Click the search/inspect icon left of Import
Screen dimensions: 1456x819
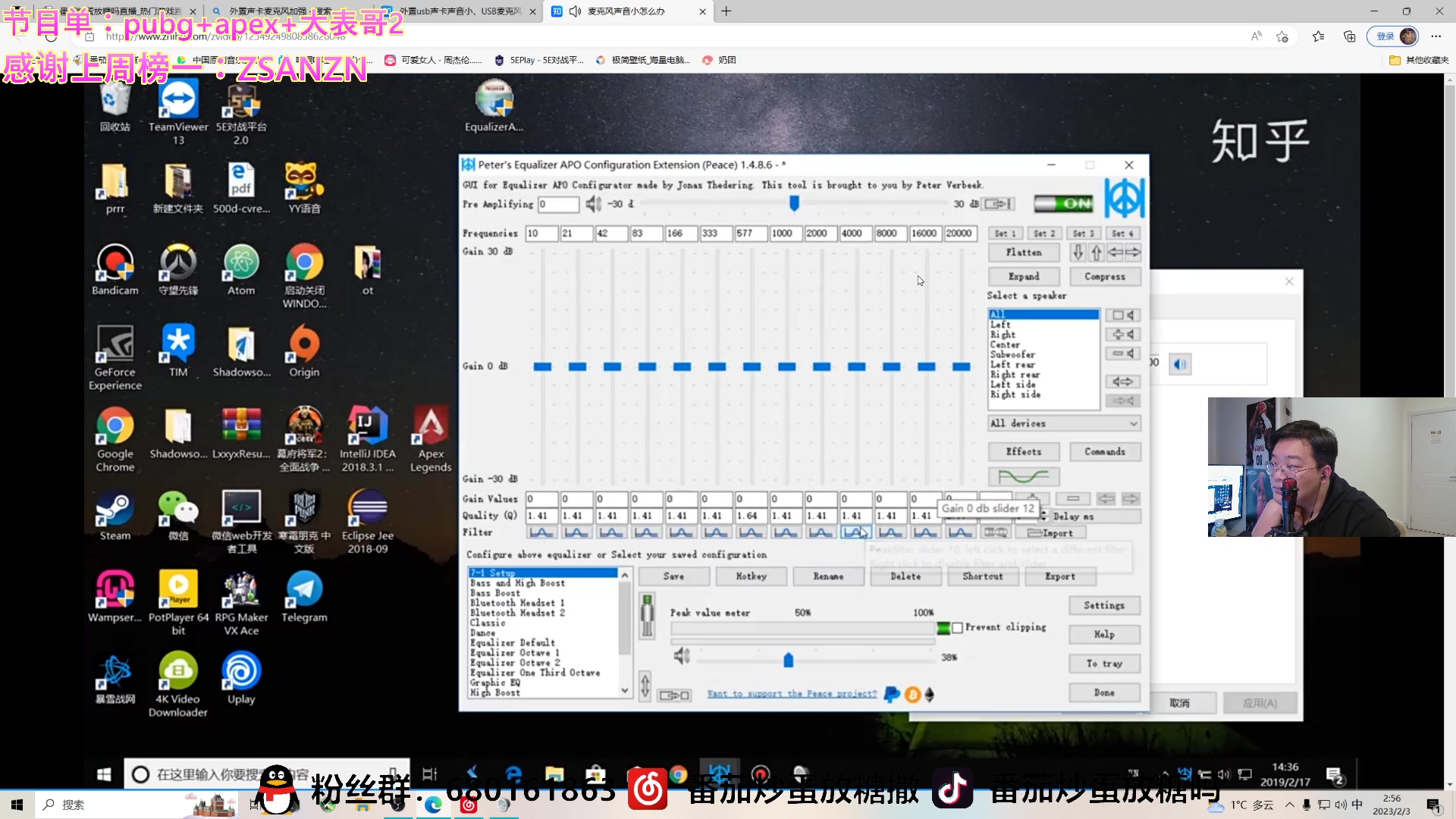[995, 533]
